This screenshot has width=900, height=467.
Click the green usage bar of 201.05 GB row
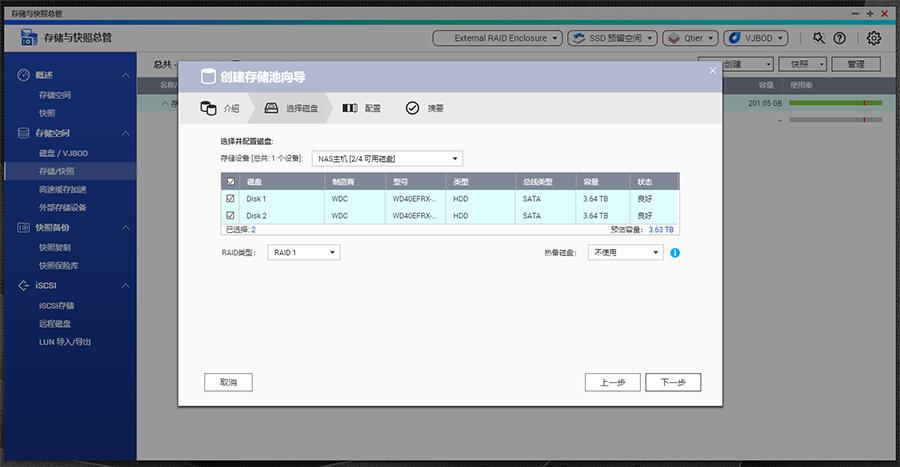click(x=836, y=103)
